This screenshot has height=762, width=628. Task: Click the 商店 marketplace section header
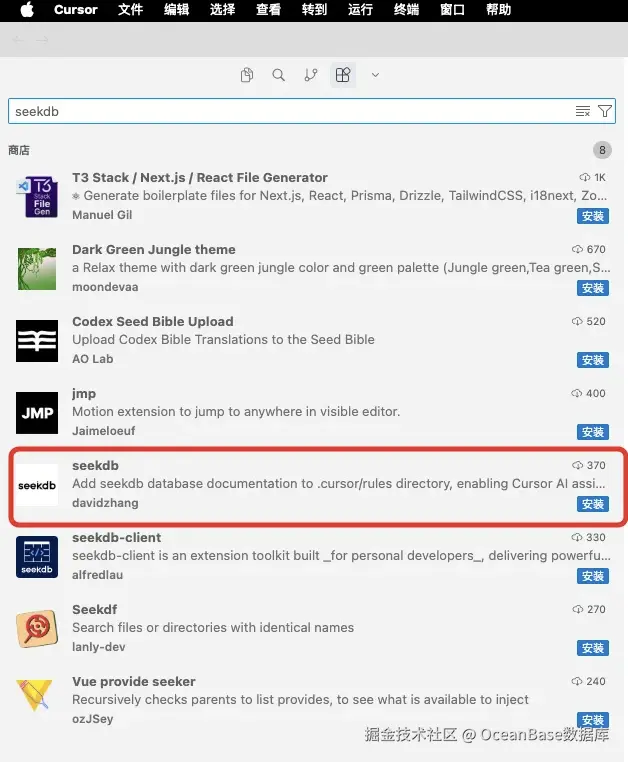click(x=19, y=150)
